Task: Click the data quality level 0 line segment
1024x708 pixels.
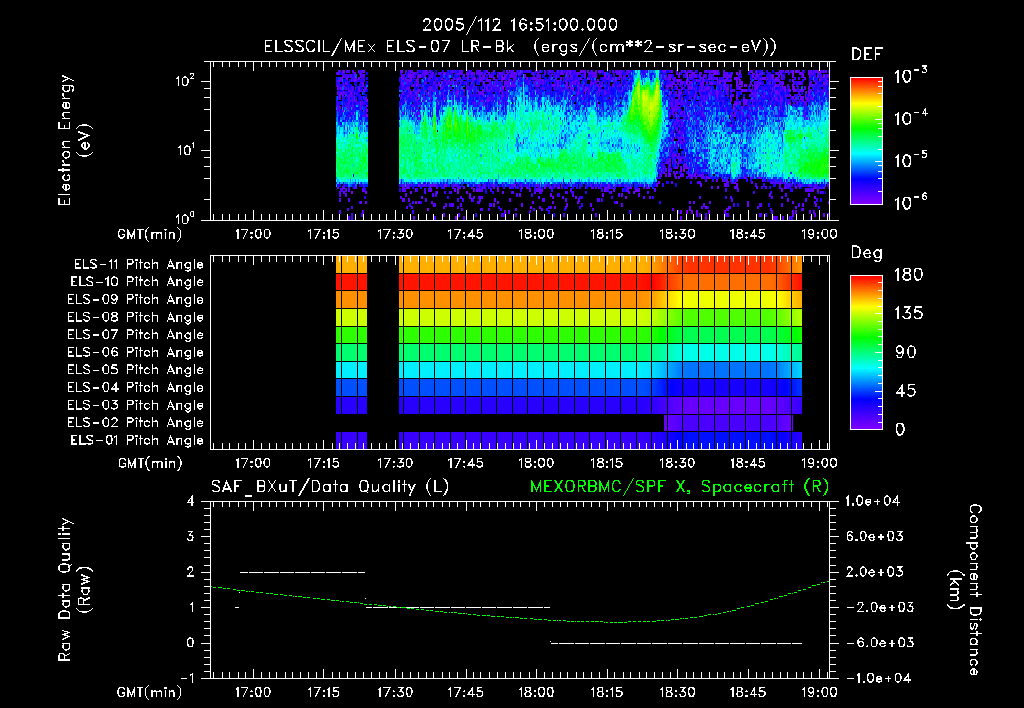Action: (x=676, y=643)
